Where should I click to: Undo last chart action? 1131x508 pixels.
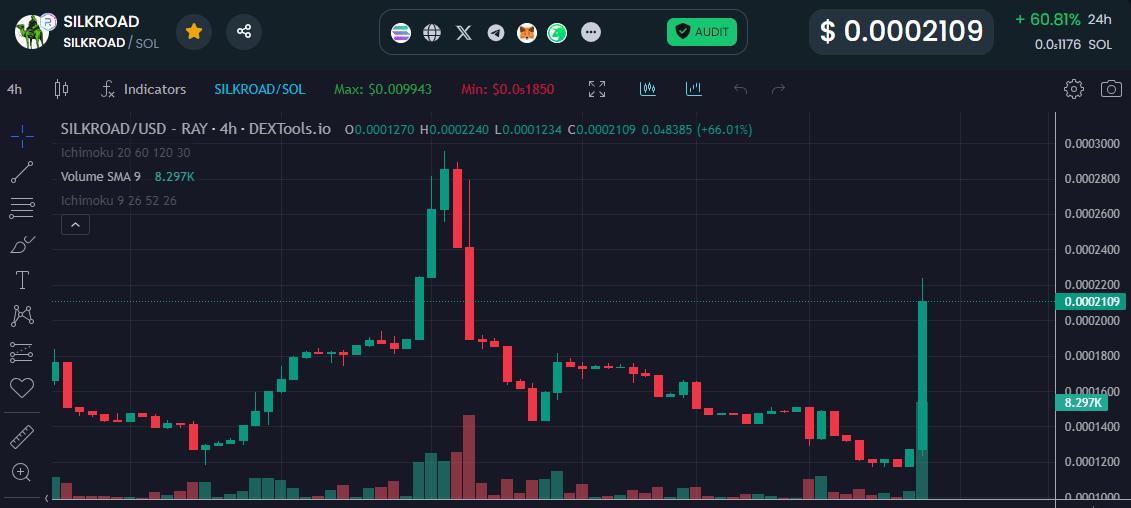740,89
